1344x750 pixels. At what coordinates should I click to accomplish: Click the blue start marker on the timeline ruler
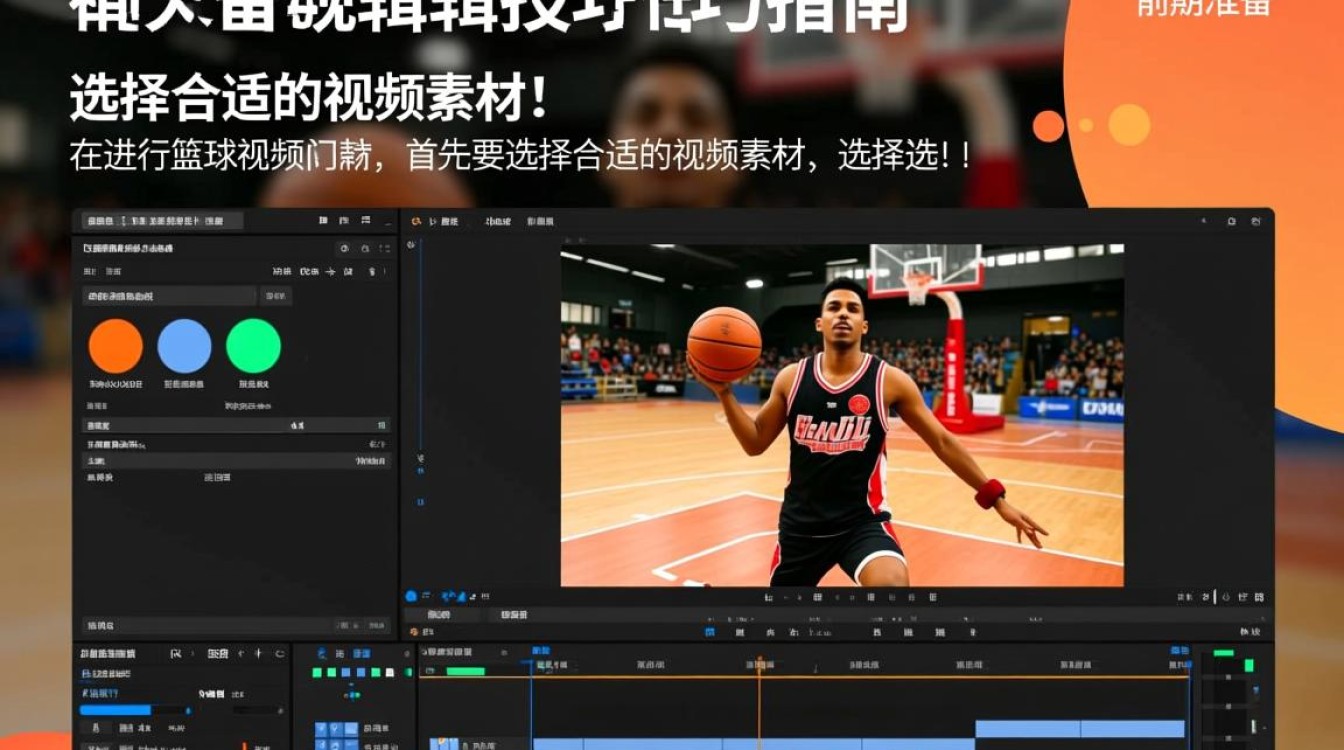[x=539, y=651]
